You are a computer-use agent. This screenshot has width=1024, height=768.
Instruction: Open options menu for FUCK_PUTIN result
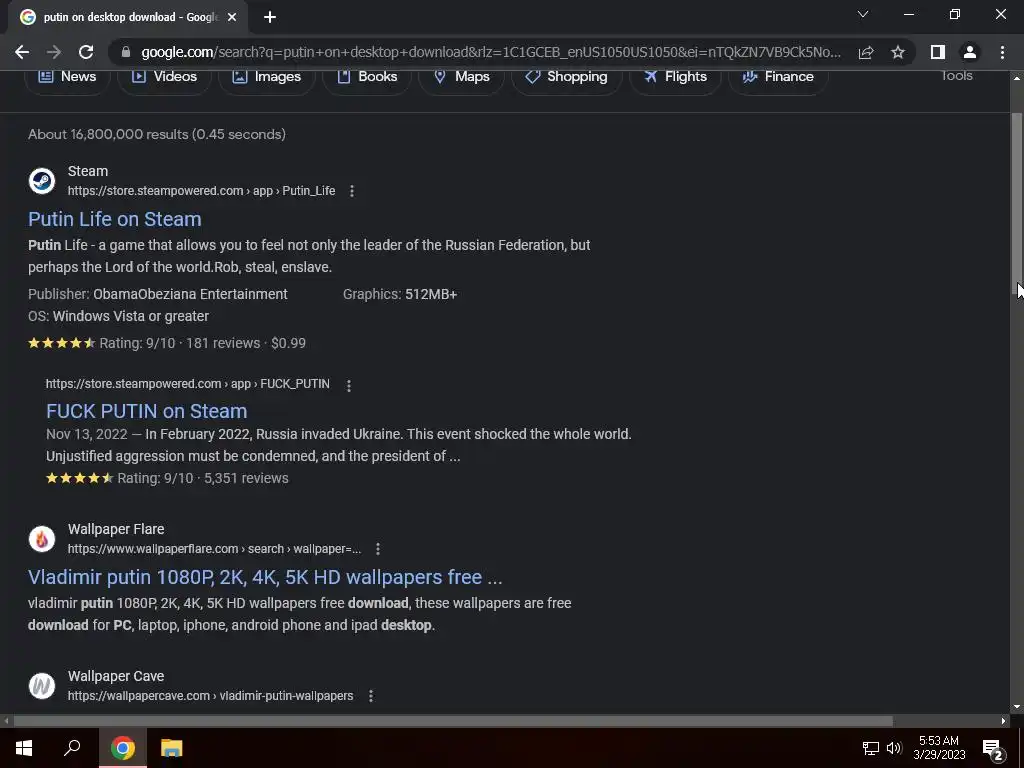pos(349,385)
